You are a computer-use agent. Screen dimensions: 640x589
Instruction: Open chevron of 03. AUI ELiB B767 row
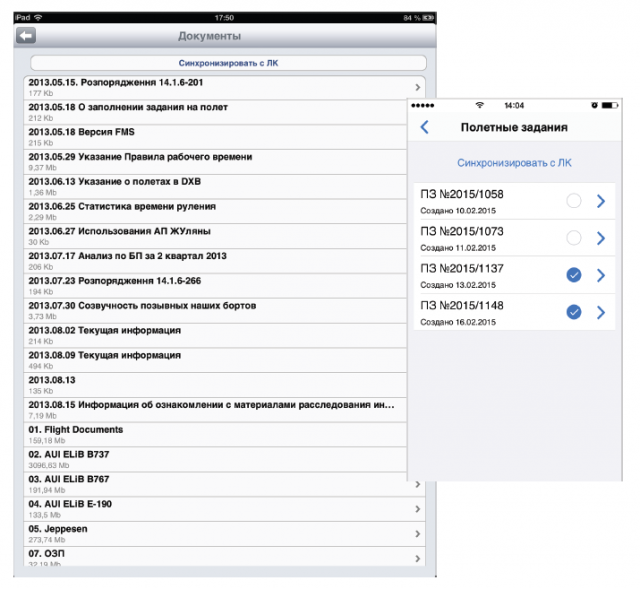[x=418, y=484]
